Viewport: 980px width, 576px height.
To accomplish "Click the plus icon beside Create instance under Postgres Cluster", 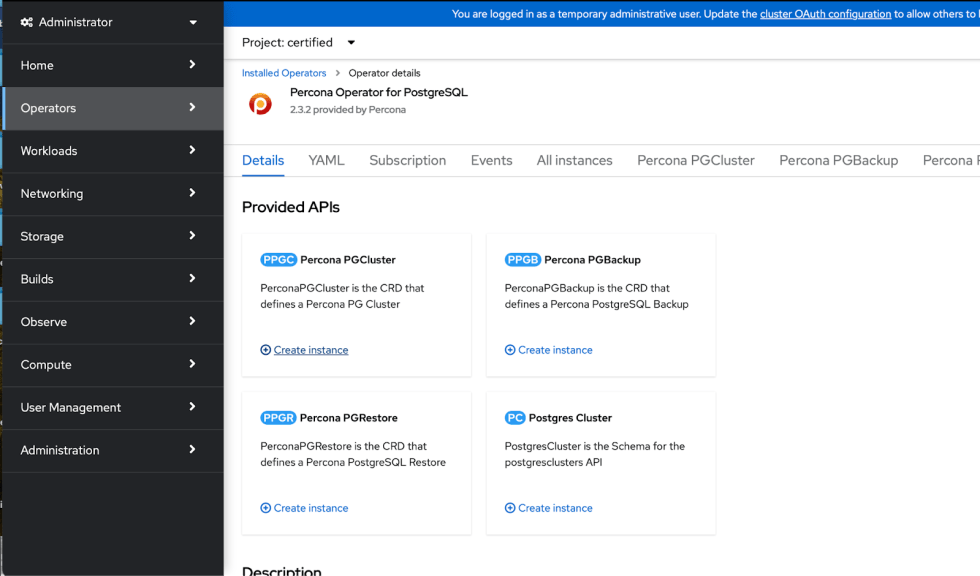I will (510, 507).
